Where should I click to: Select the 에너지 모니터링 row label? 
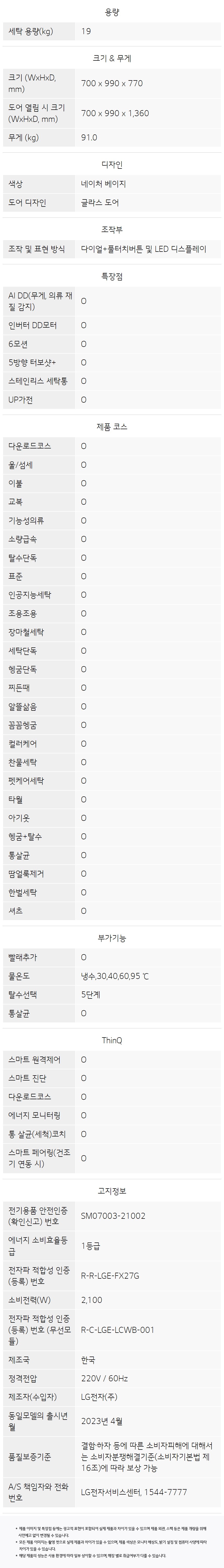[x=35, y=1115]
